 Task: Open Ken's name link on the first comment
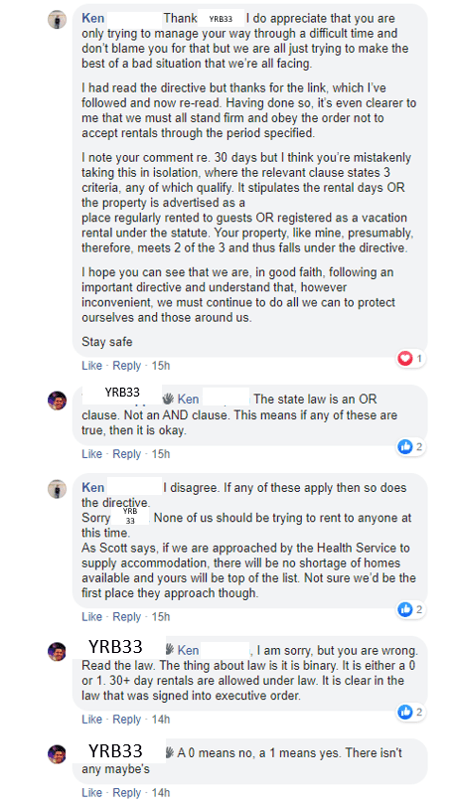click(x=93, y=18)
